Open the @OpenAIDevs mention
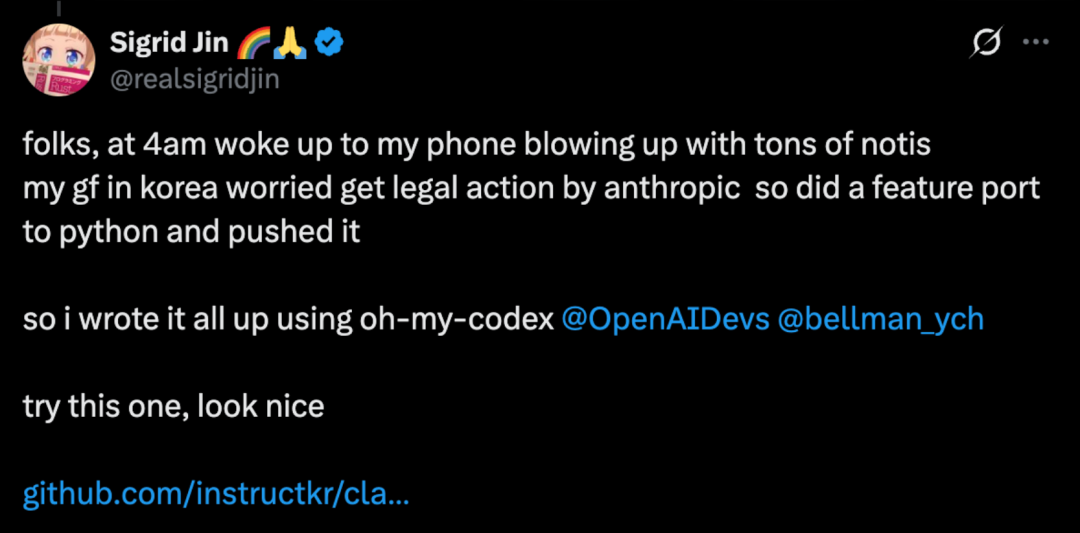 pos(665,320)
